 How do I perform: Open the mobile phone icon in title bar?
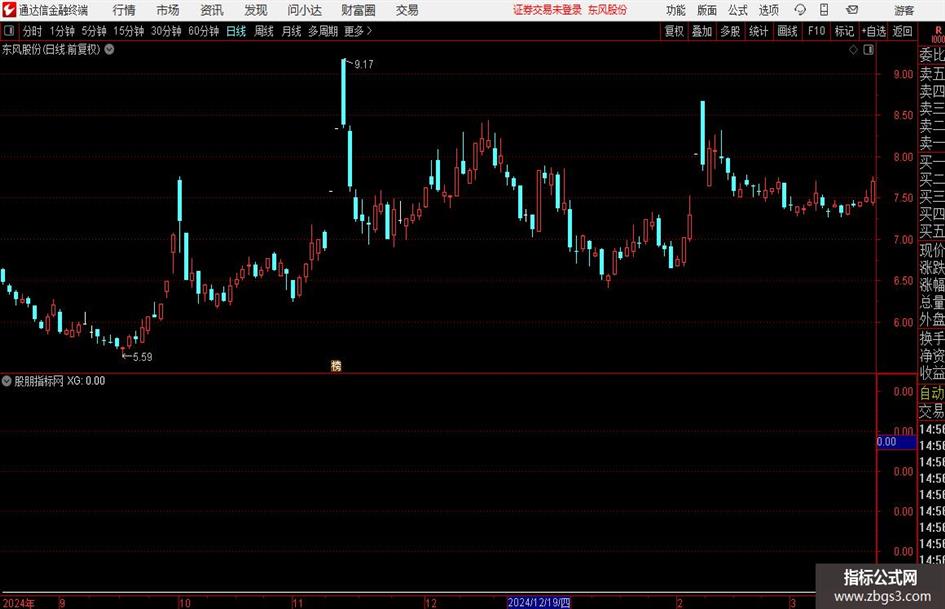tap(824, 10)
